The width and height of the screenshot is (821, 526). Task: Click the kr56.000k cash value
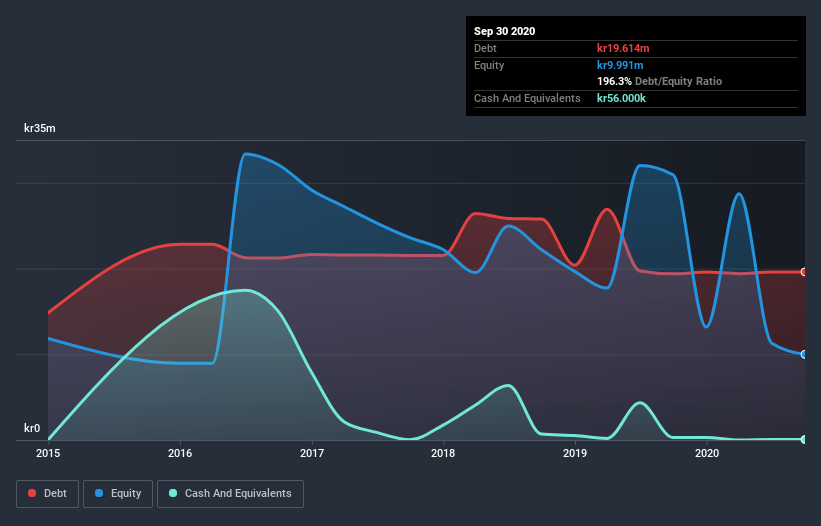622,98
